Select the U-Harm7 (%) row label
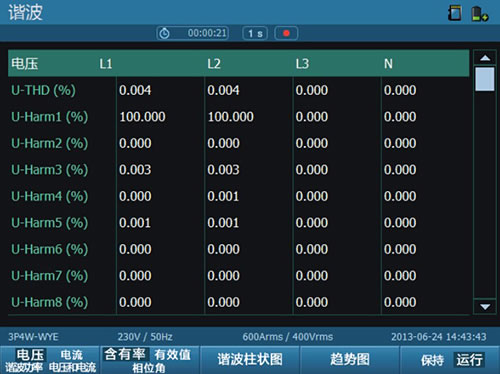Viewport: 500px width, 374px height. 50,276
